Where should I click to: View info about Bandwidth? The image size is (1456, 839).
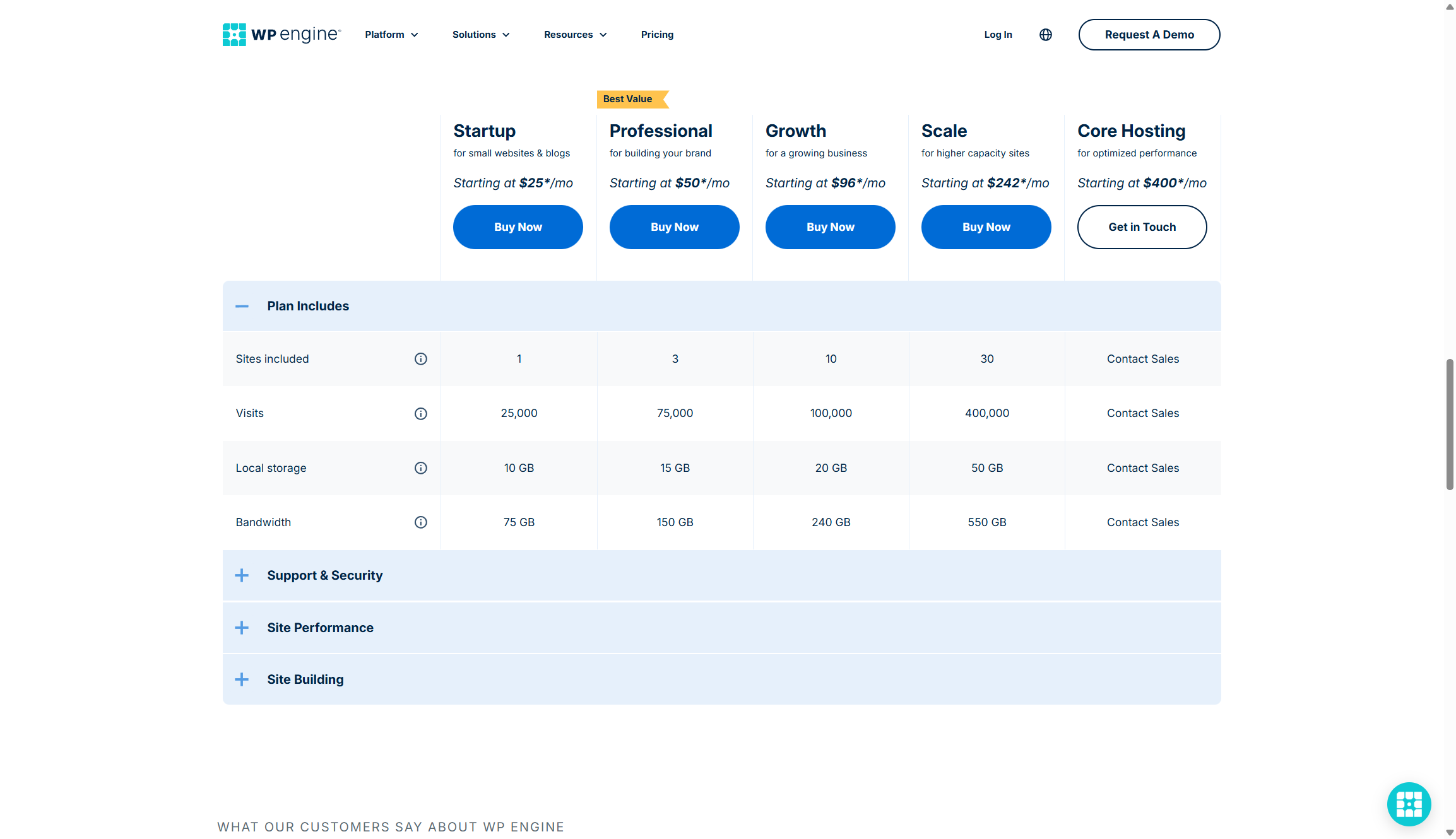coord(420,522)
